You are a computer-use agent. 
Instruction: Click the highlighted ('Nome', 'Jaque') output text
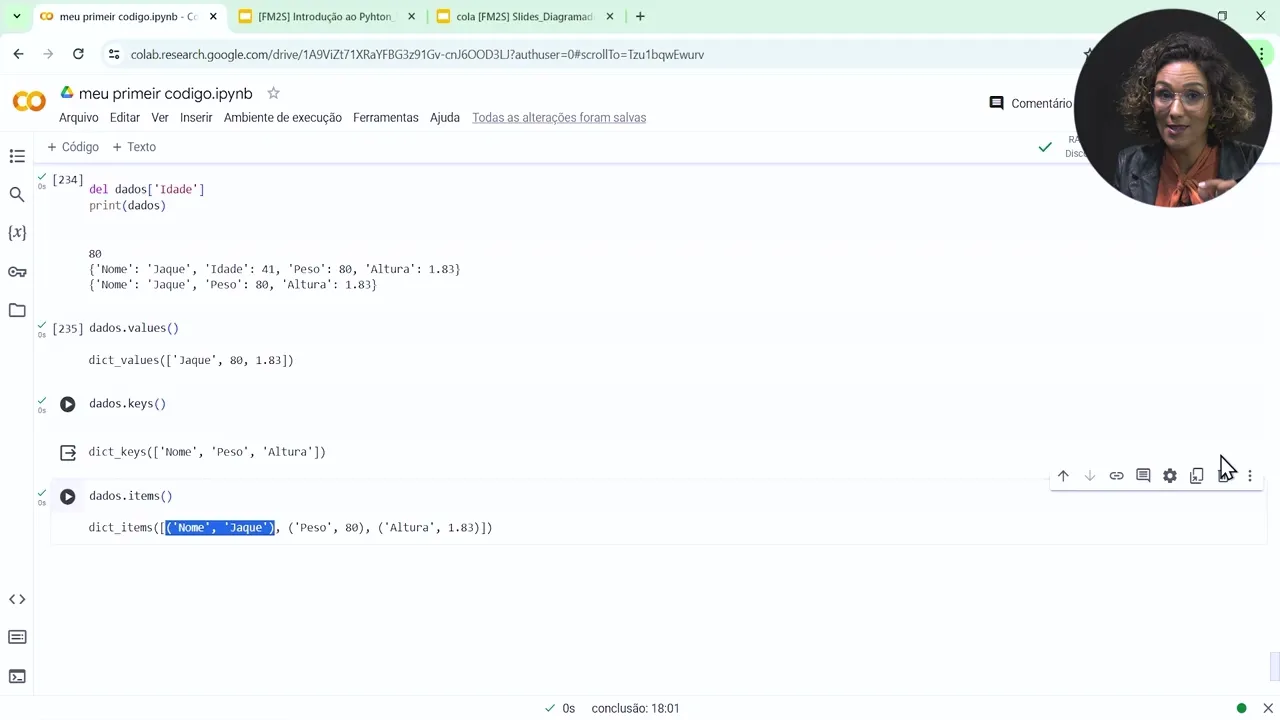coord(220,528)
